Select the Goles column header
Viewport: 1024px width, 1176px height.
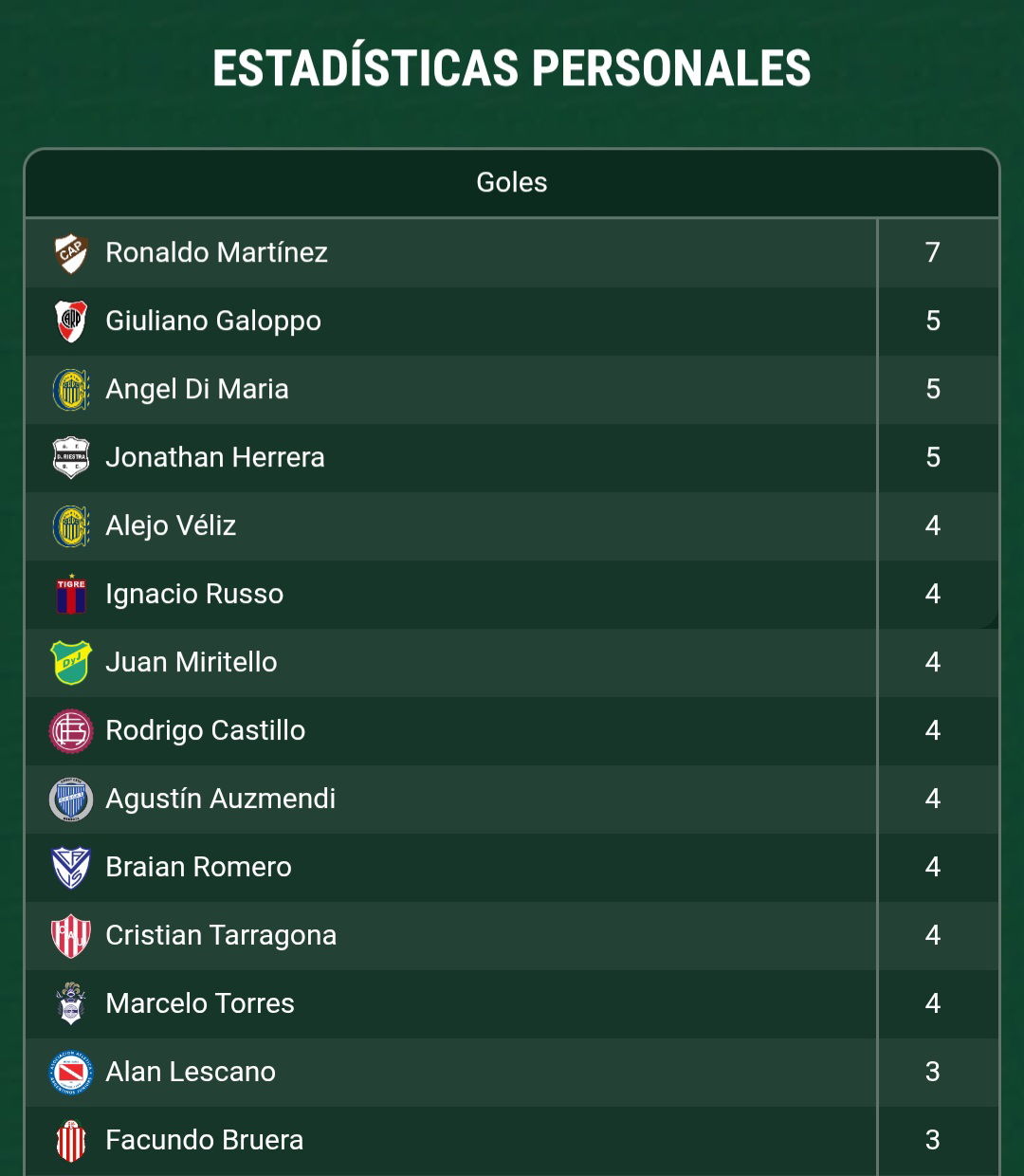coord(512,182)
